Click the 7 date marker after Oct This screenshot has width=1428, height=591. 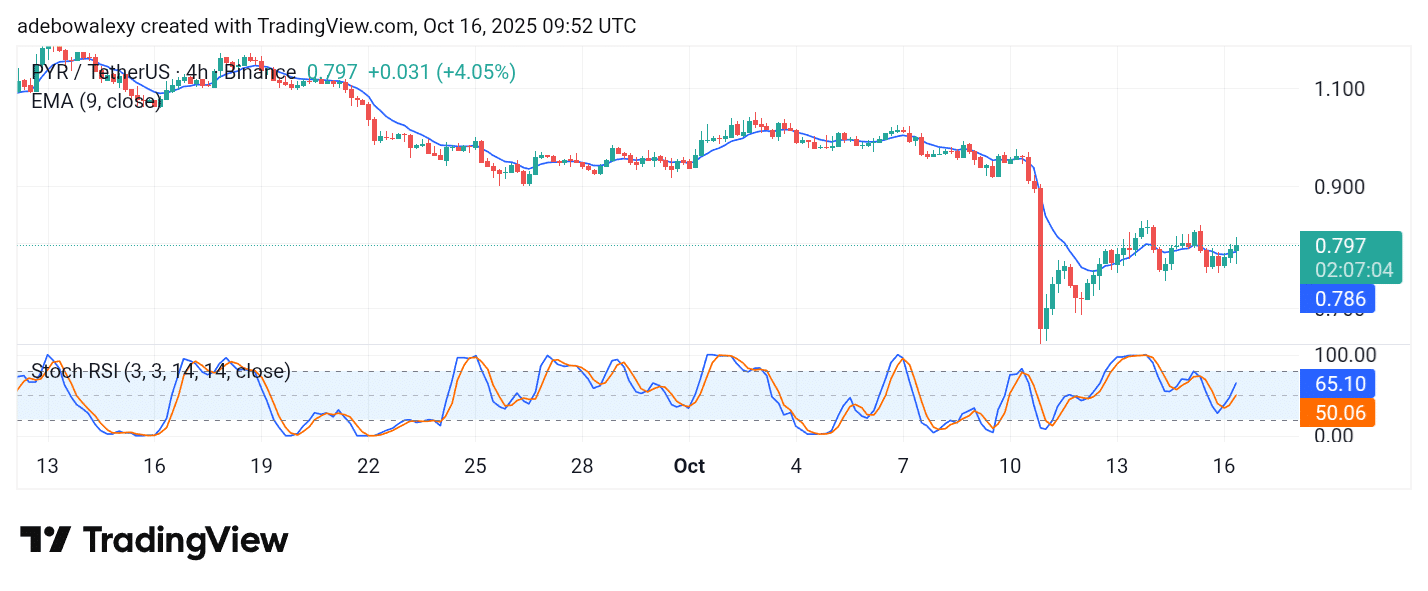click(903, 467)
